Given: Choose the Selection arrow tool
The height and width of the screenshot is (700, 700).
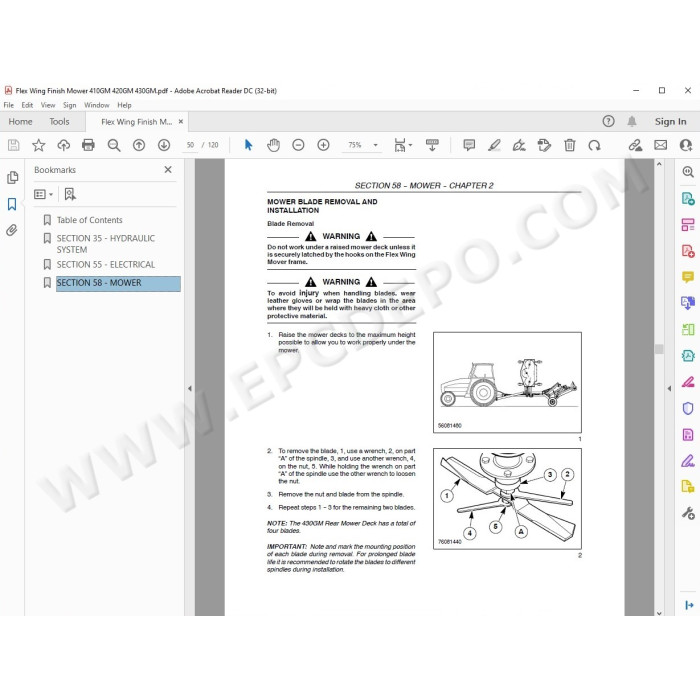Looking at the screenshot, I should [248, 145].
